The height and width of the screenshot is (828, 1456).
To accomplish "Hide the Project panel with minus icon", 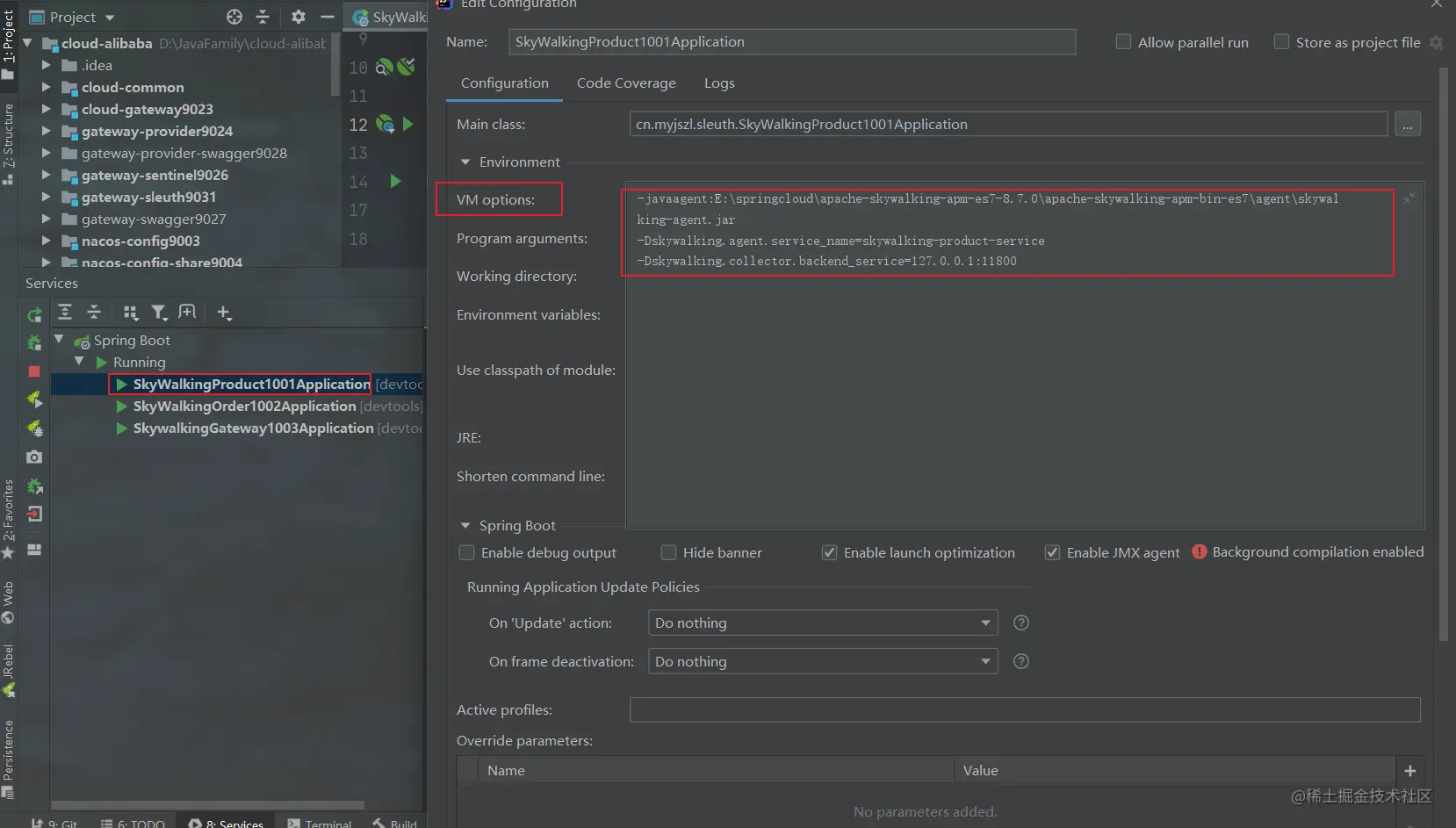I will 328,17.
